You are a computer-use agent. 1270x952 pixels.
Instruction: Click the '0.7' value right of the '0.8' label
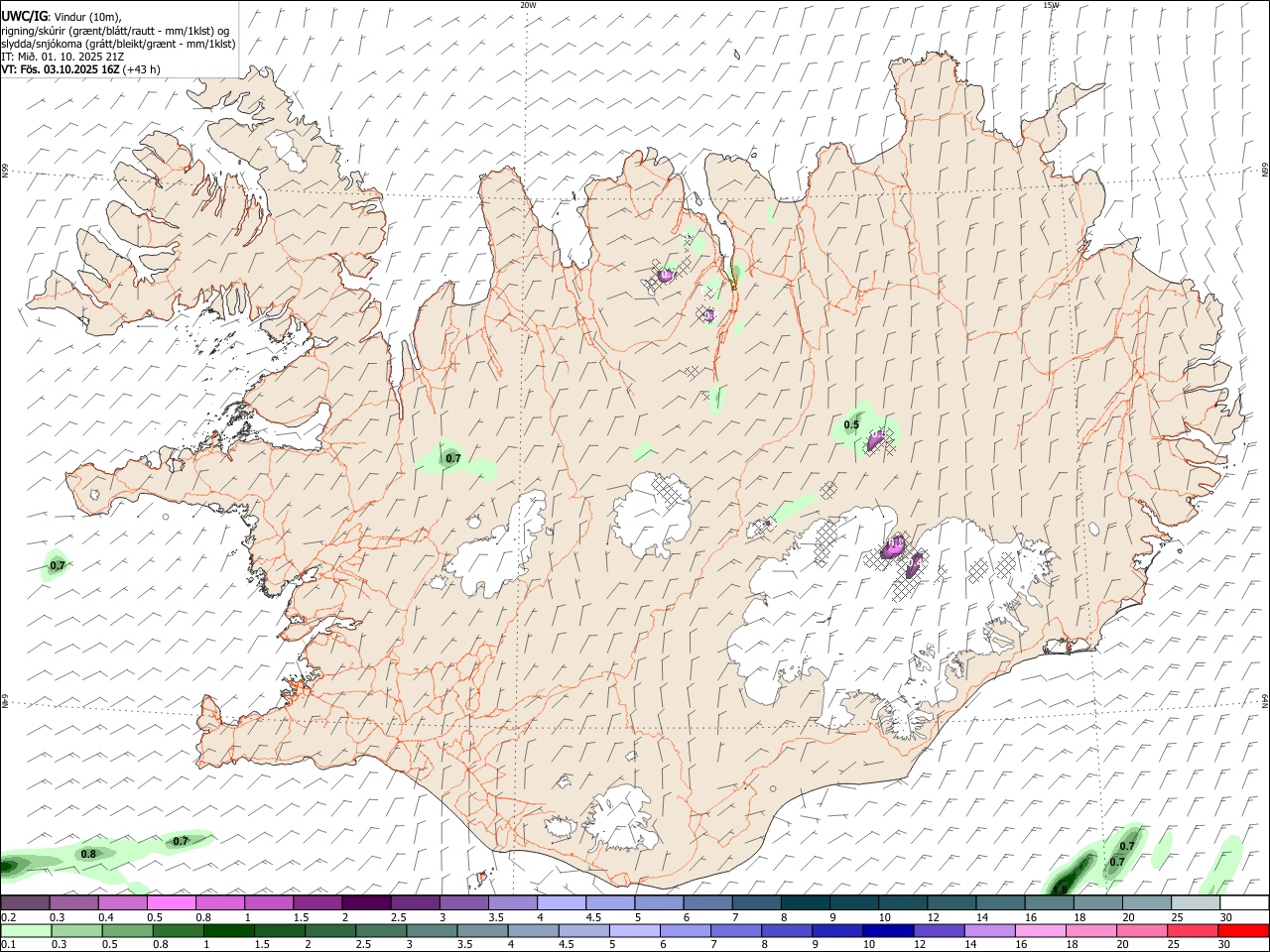181,841
